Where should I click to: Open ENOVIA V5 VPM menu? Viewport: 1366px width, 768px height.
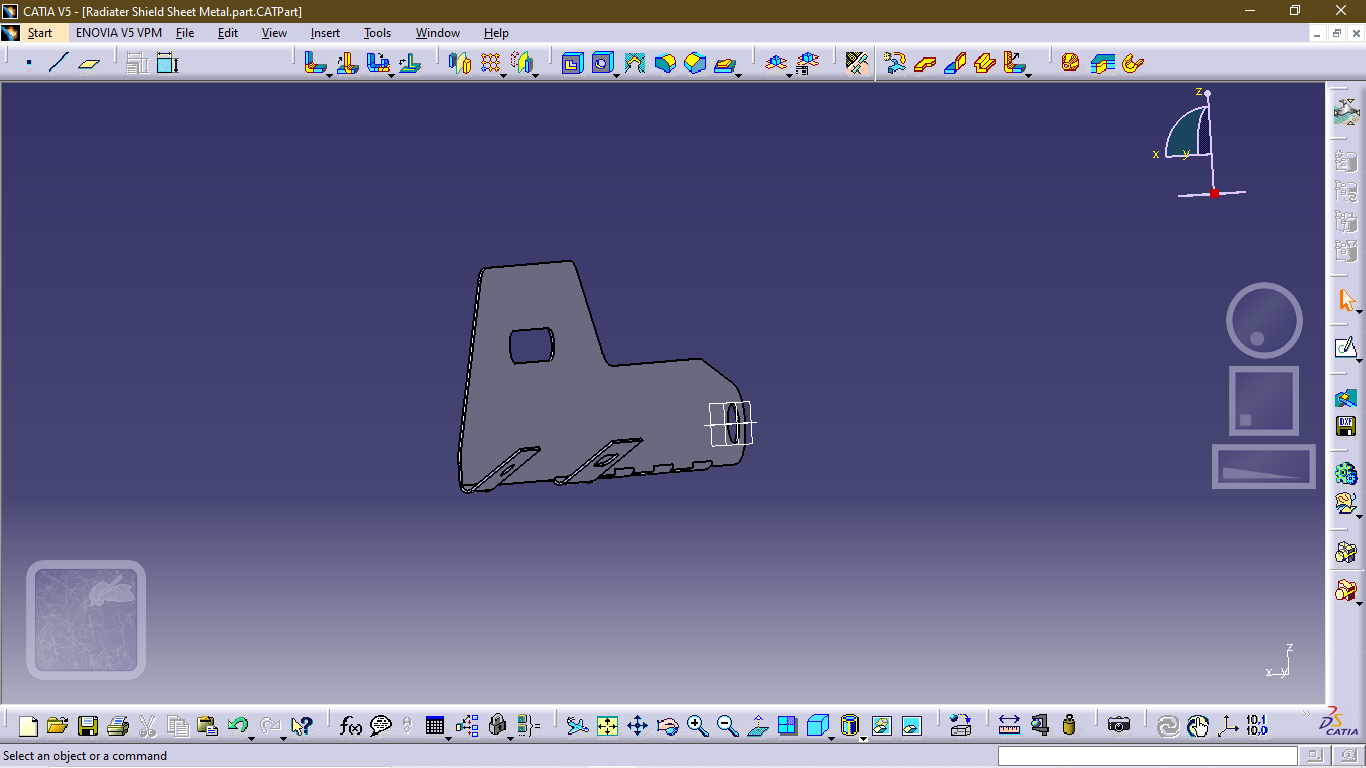coord(119,33)
